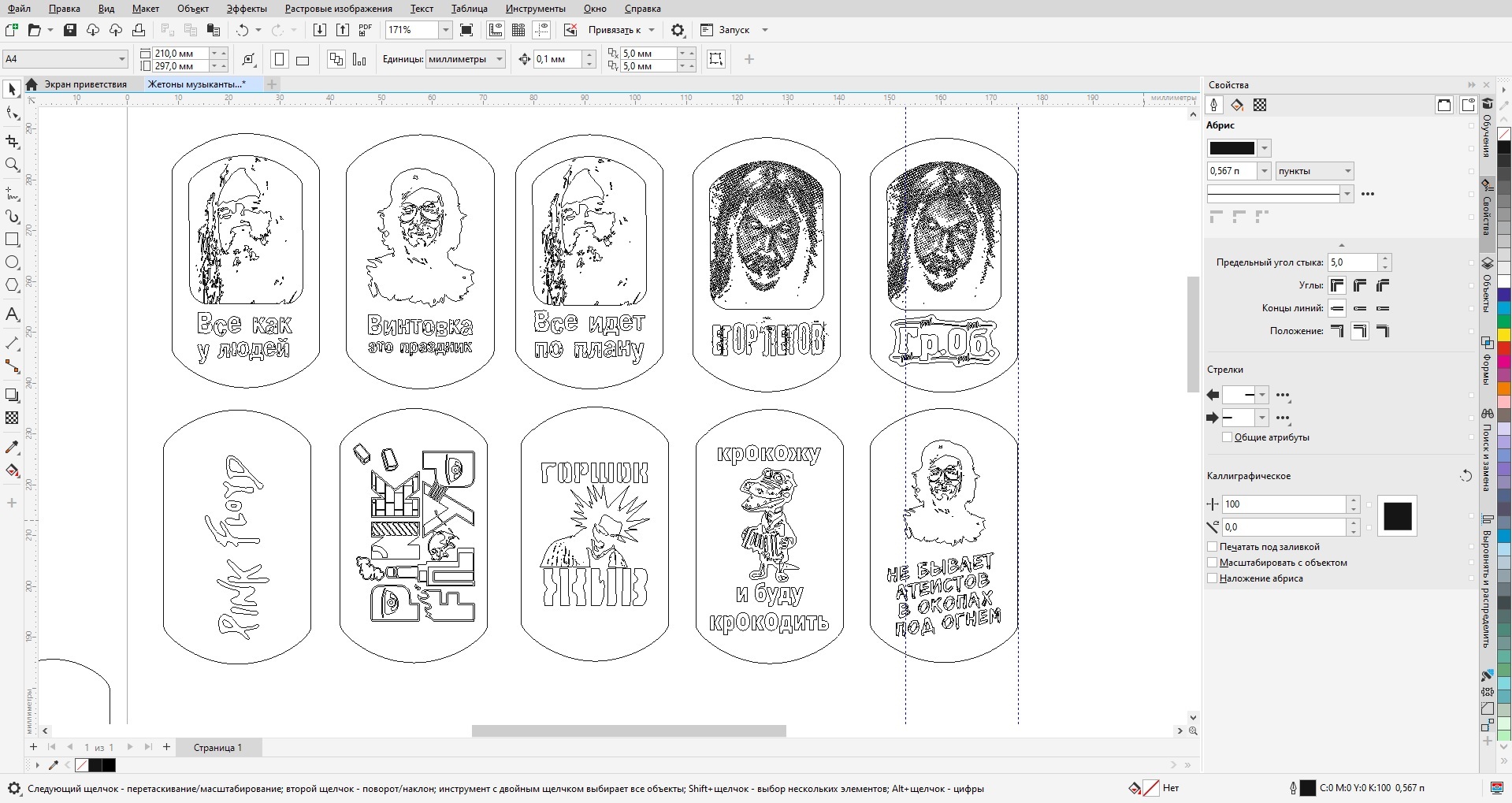Select the Rectangle tool

pos(12,240)
